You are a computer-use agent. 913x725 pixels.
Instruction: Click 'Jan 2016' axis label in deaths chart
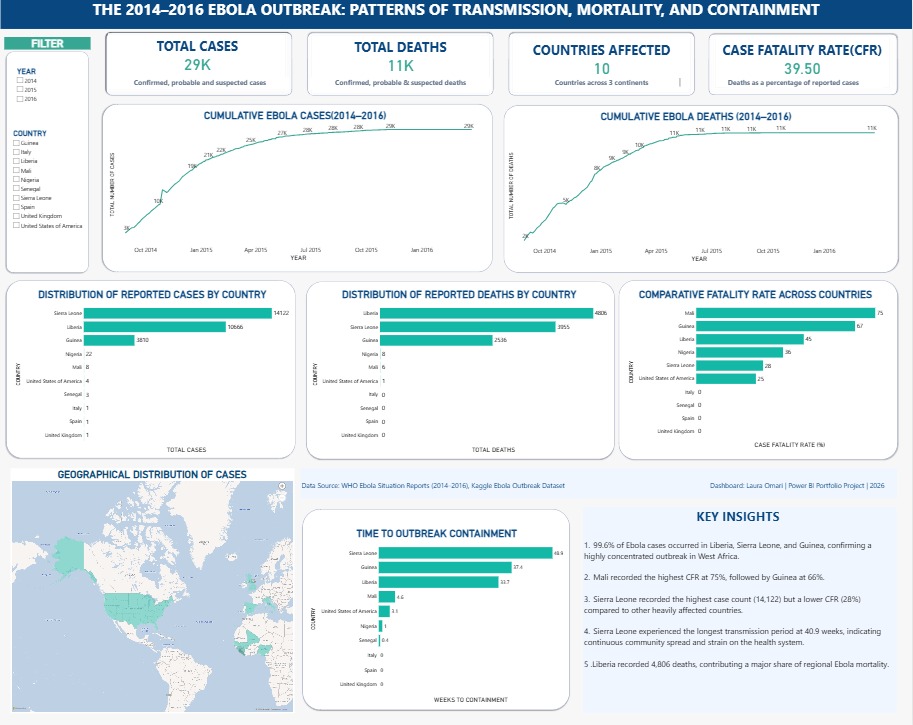coord(824,251)
